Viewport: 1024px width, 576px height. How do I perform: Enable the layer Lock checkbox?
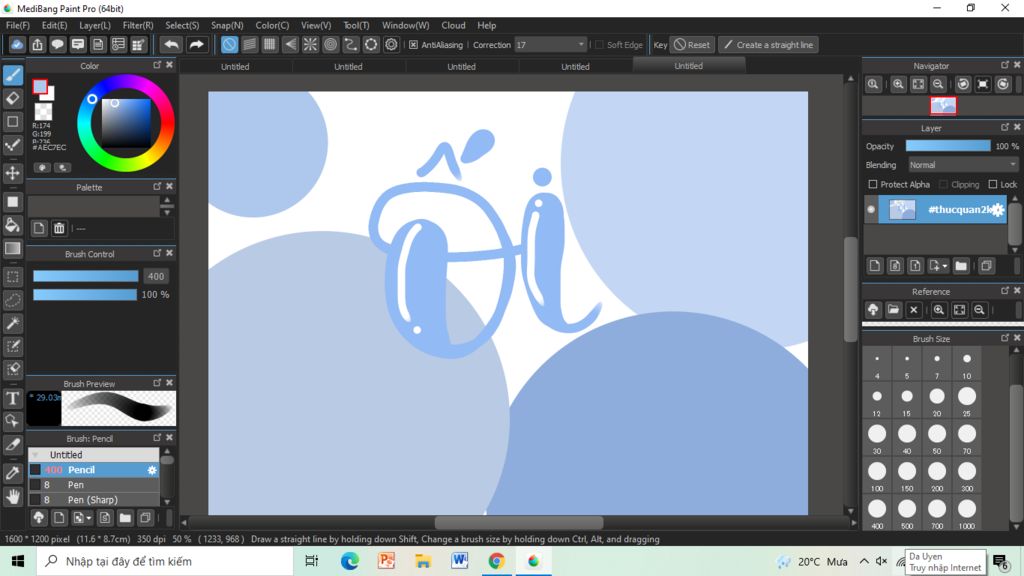click(993, 185)
